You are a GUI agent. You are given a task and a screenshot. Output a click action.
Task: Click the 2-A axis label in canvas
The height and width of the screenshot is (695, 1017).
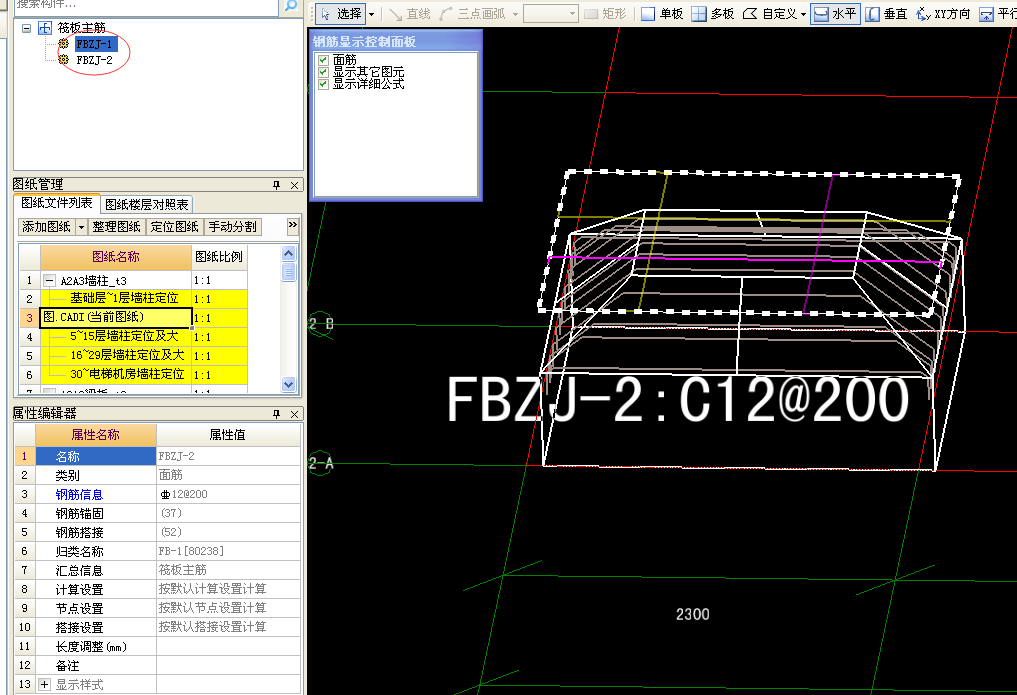pyautogui.click(x=320, y=464)
